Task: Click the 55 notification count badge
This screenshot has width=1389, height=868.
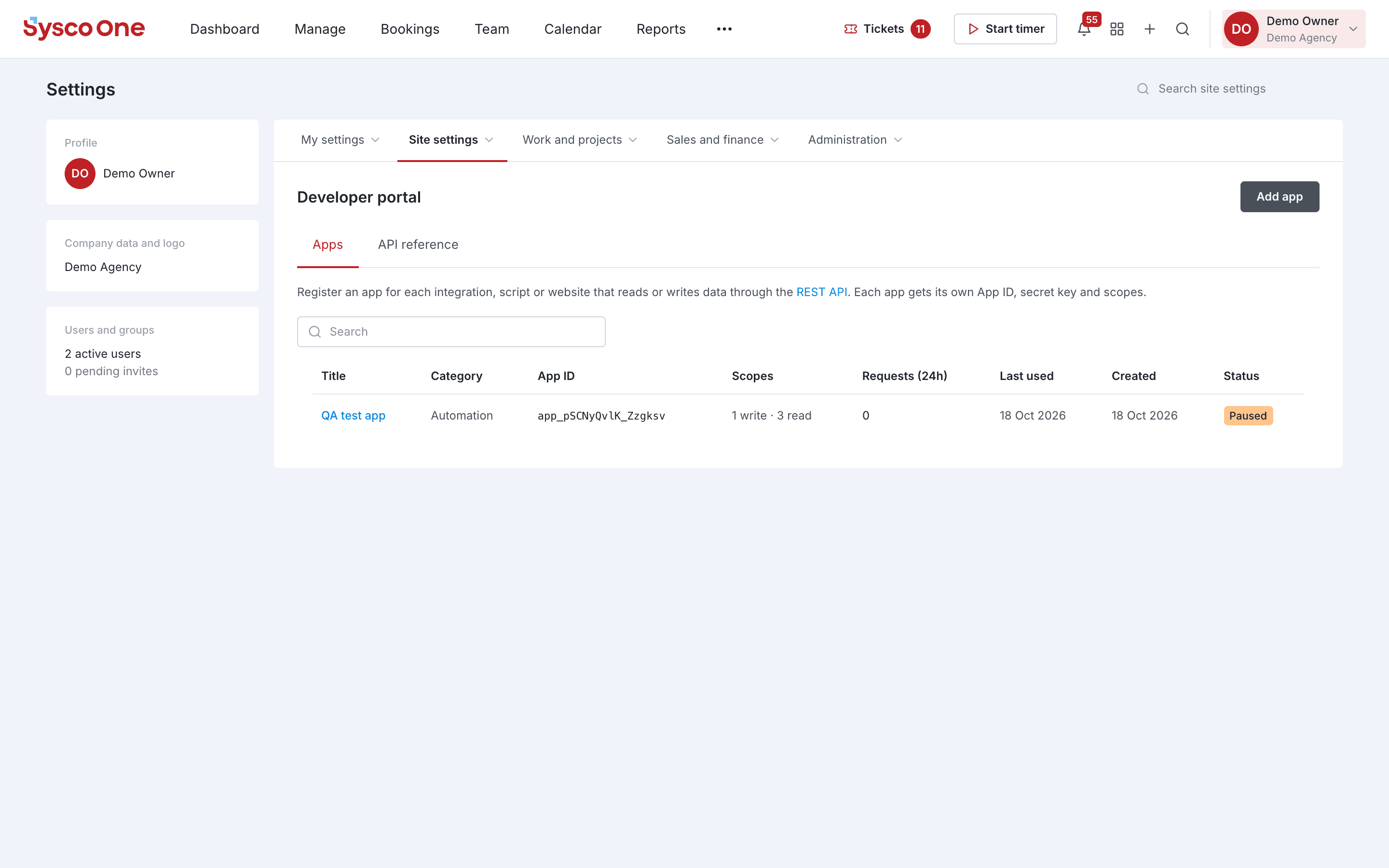Action: tap(1092, 19)
